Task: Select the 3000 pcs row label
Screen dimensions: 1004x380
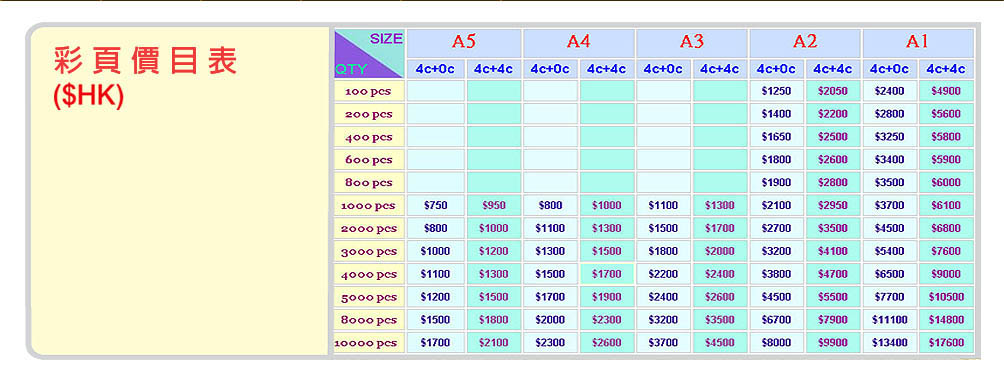Action: [x=368, y=251]
